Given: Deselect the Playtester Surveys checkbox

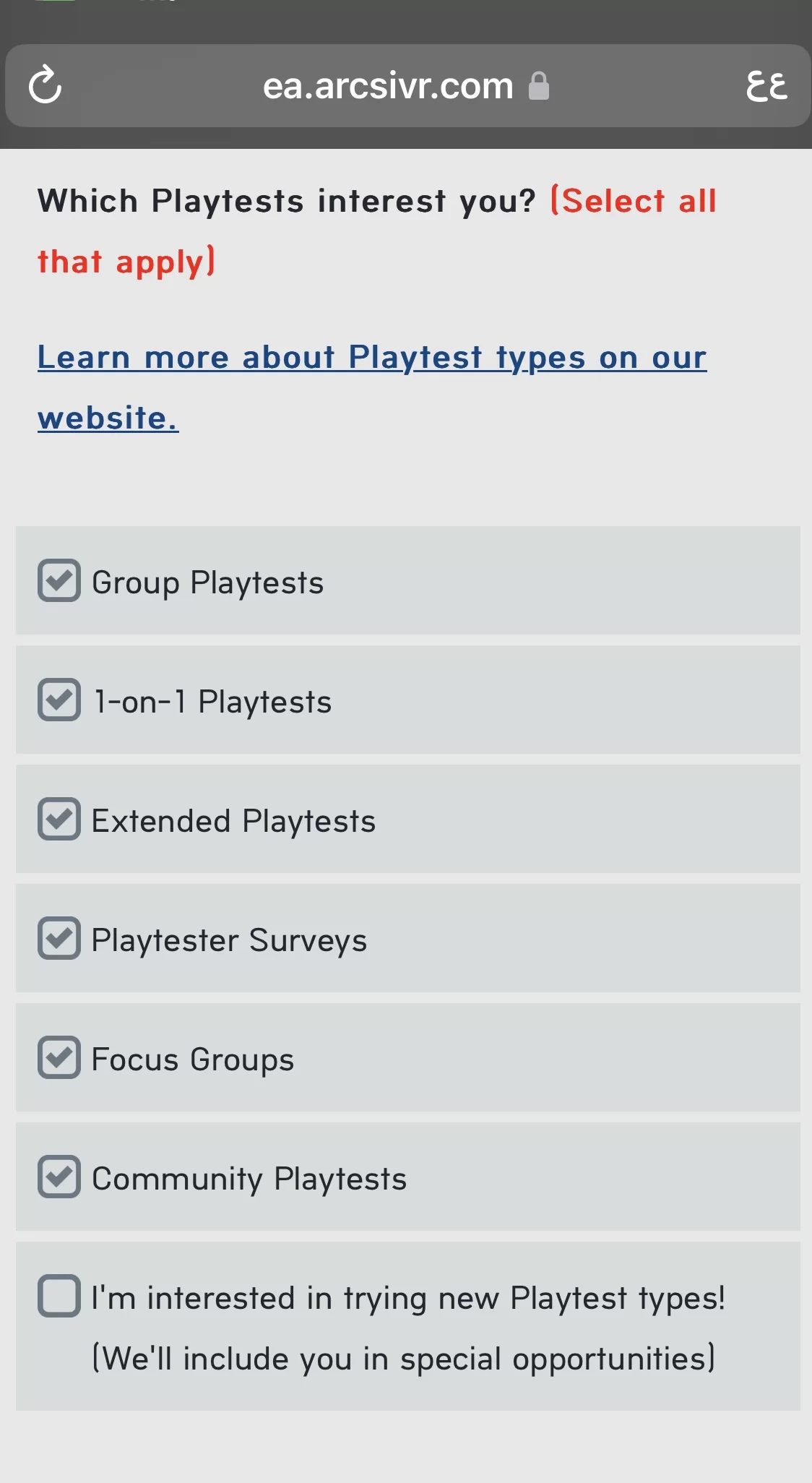Looking at the screenshot, I should pyautogui.click(x=59, y=938).
